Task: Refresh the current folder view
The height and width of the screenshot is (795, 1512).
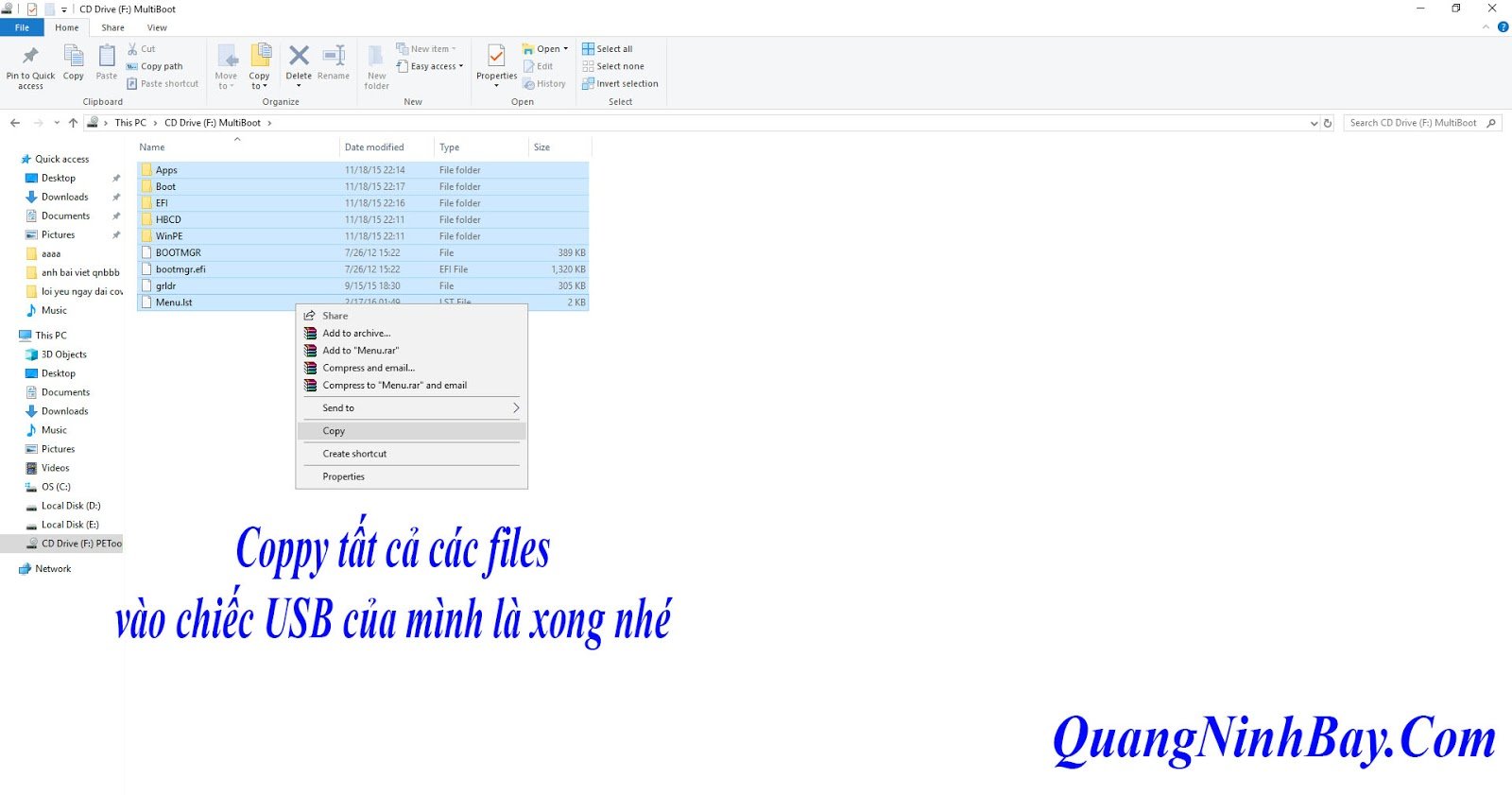Action: click(x=1328, y=123)
